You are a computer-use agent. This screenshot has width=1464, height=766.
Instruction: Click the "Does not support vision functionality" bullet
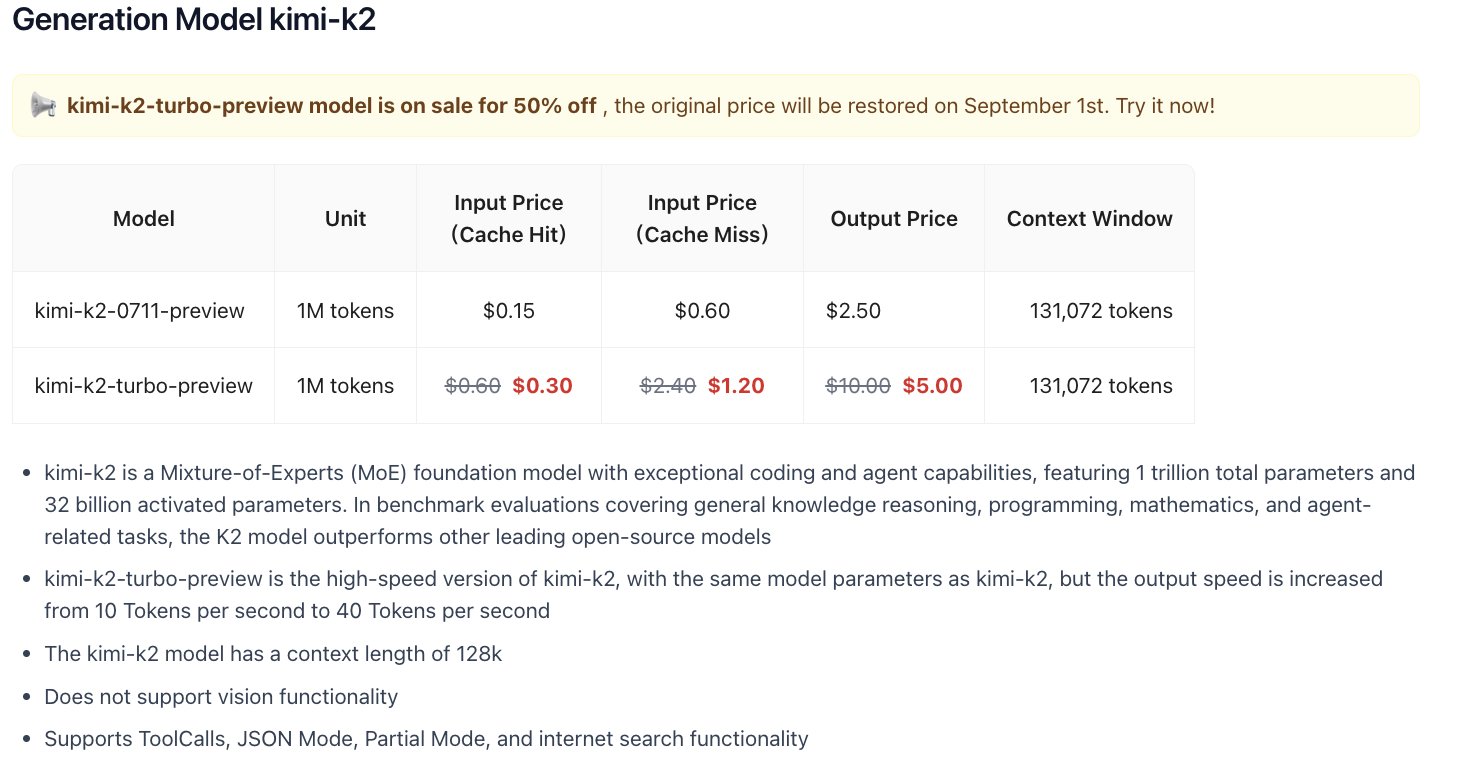(x=221, y=697)
